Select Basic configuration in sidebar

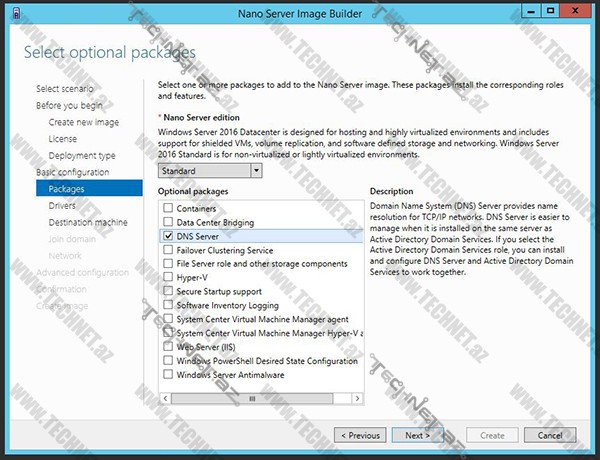click(73, 172)
